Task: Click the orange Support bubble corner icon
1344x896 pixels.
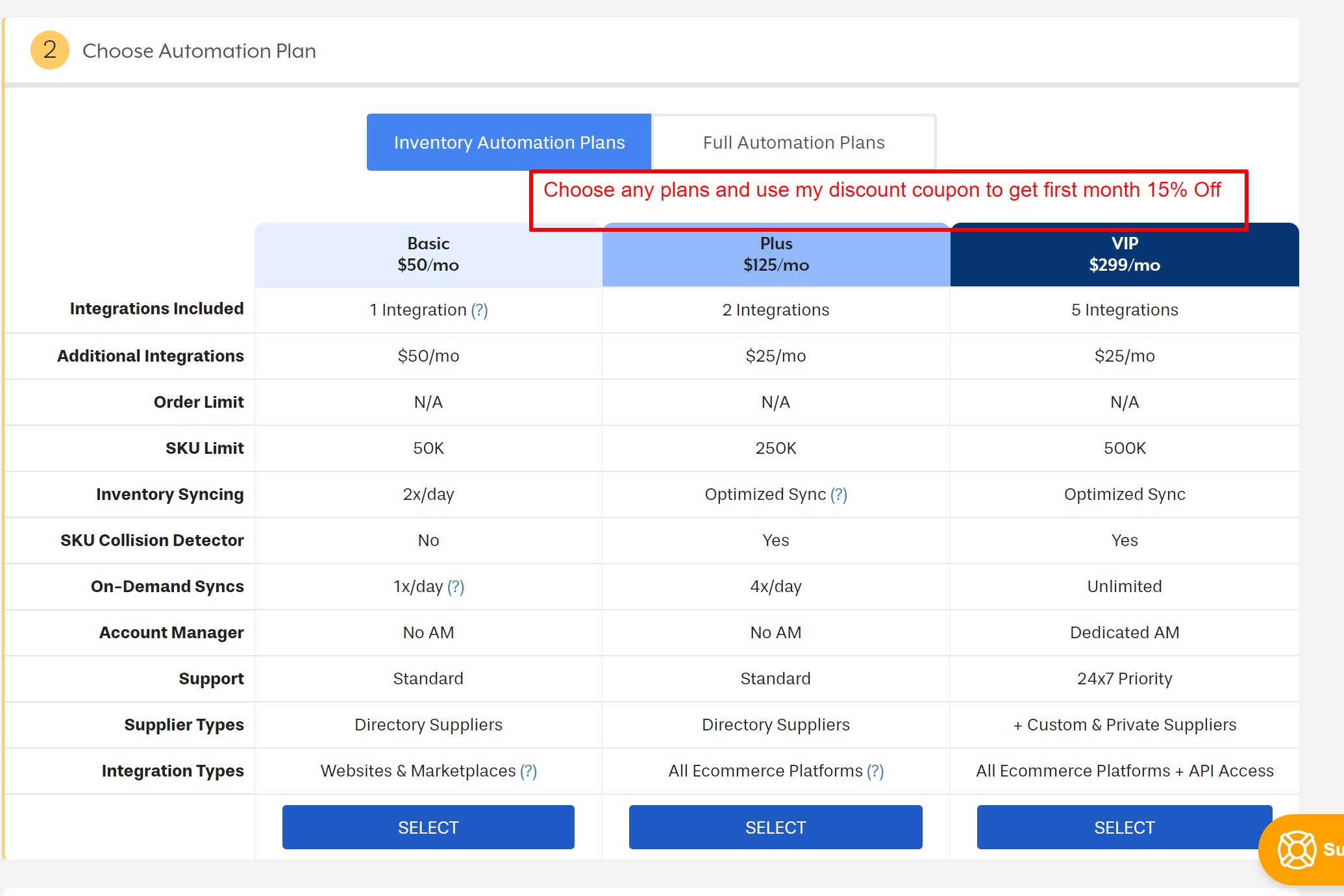Action: click(1296, 849)
